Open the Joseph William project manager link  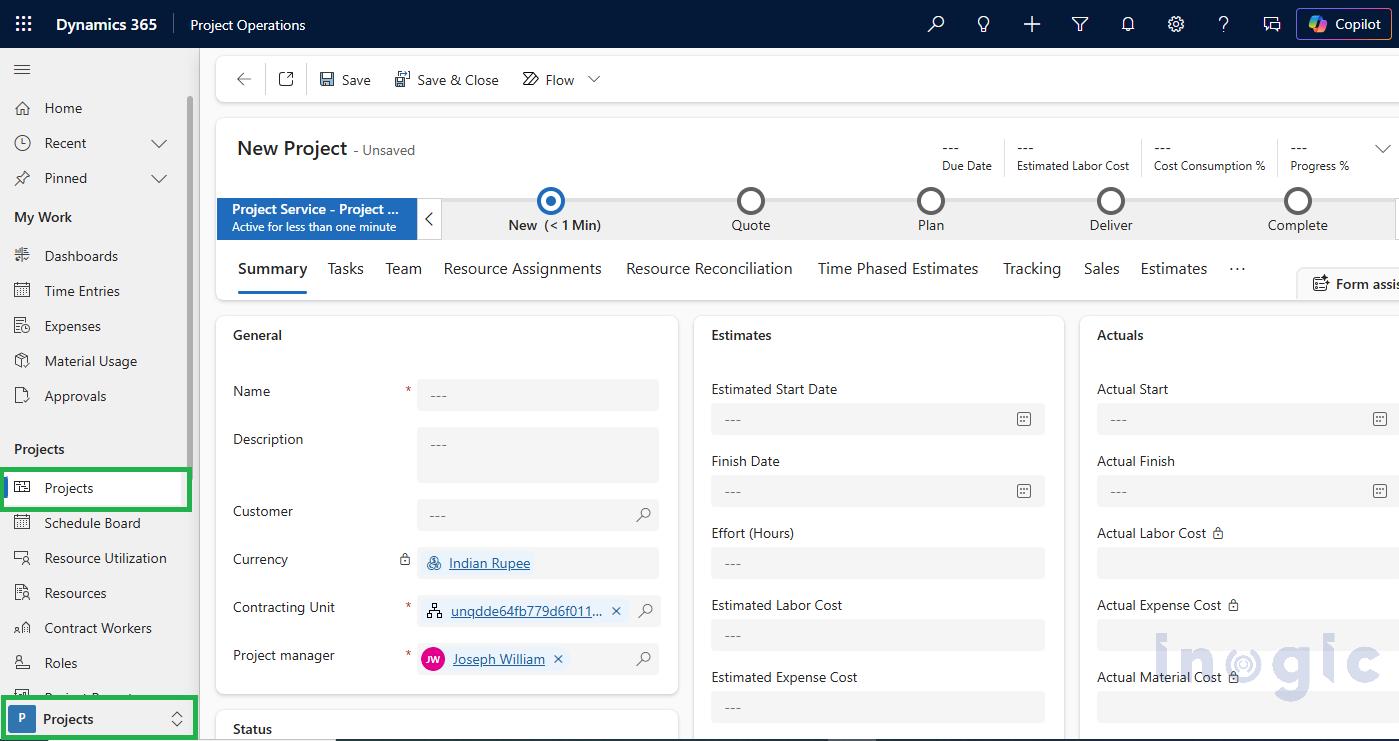point(499,659)
